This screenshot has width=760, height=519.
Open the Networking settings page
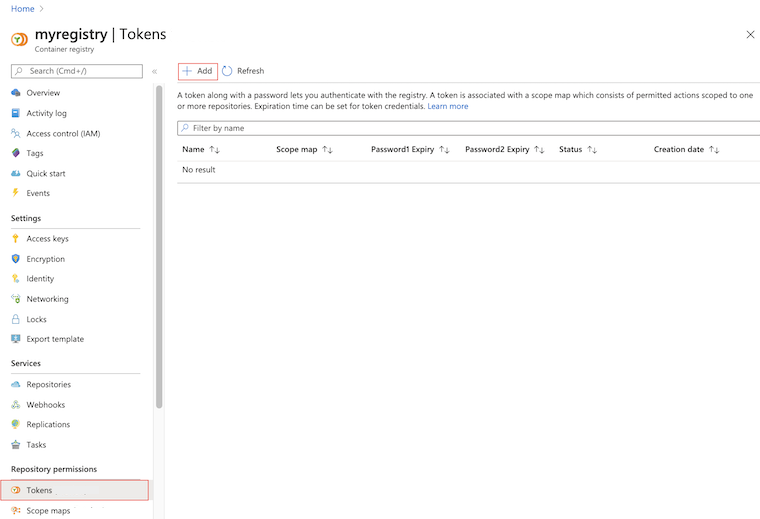(48, 299)
